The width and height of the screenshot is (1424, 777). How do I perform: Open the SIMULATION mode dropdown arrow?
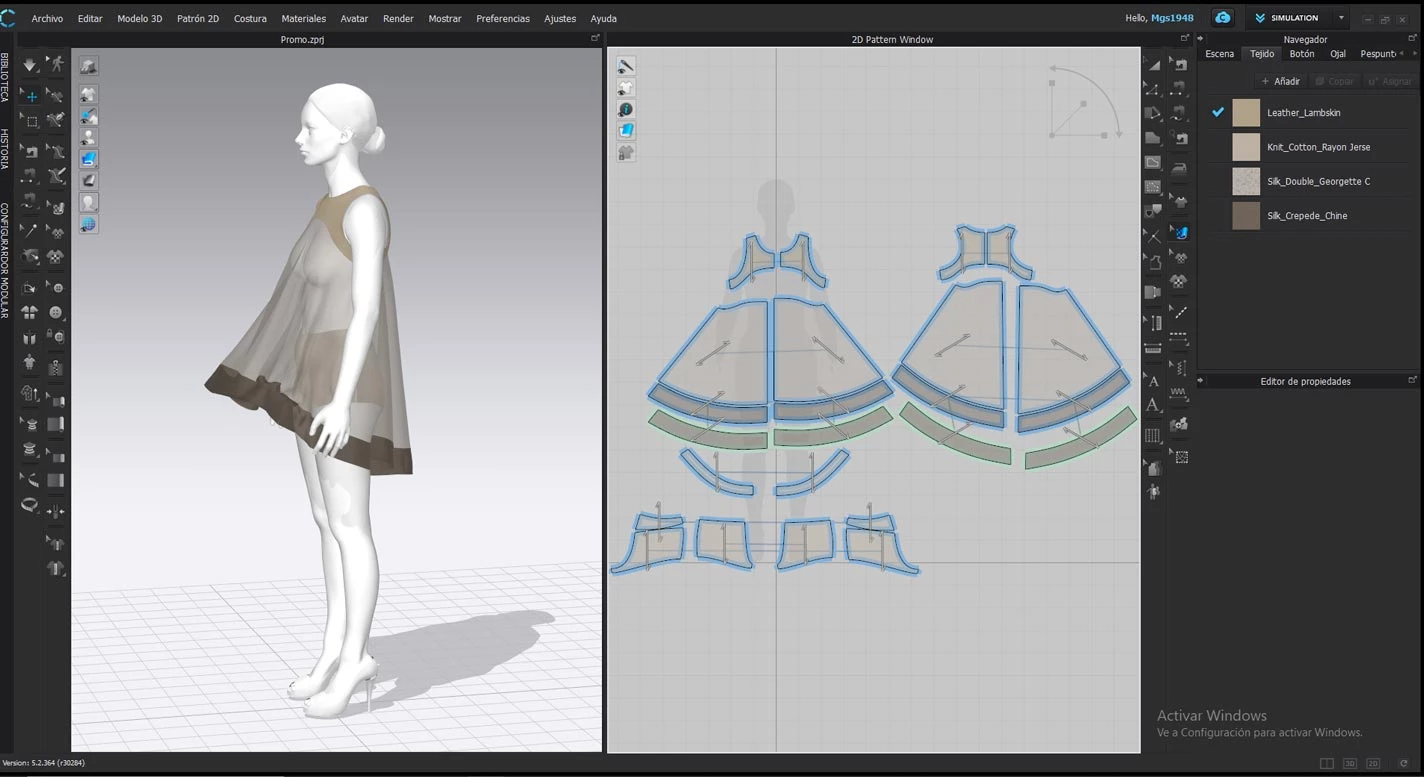[x=1341, y=18]
